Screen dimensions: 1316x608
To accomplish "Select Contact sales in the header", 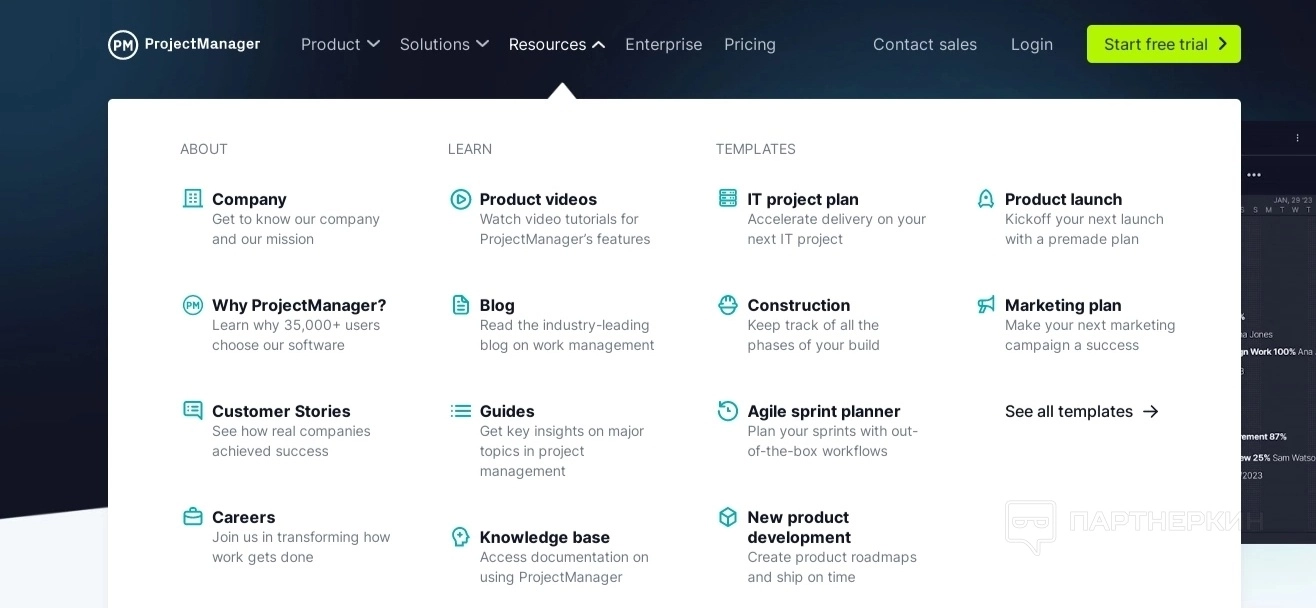I will [x=924, y=44].
